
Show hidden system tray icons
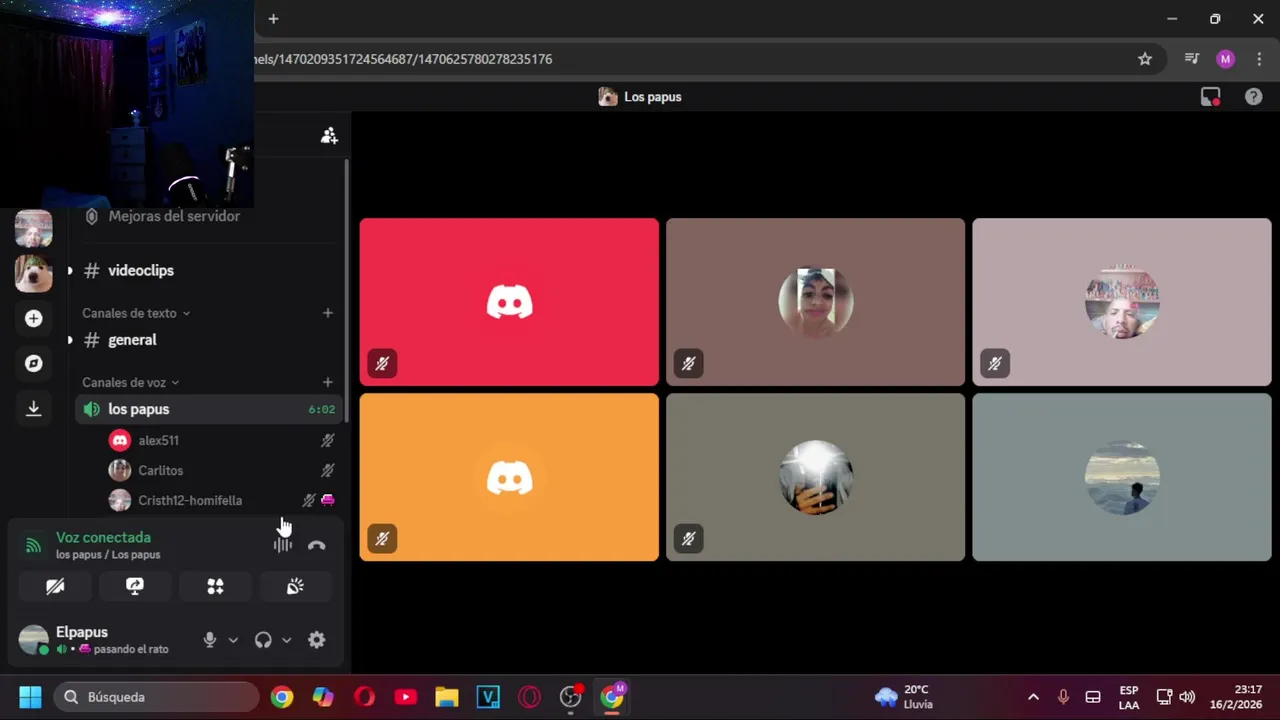(x=1033, y=697)
